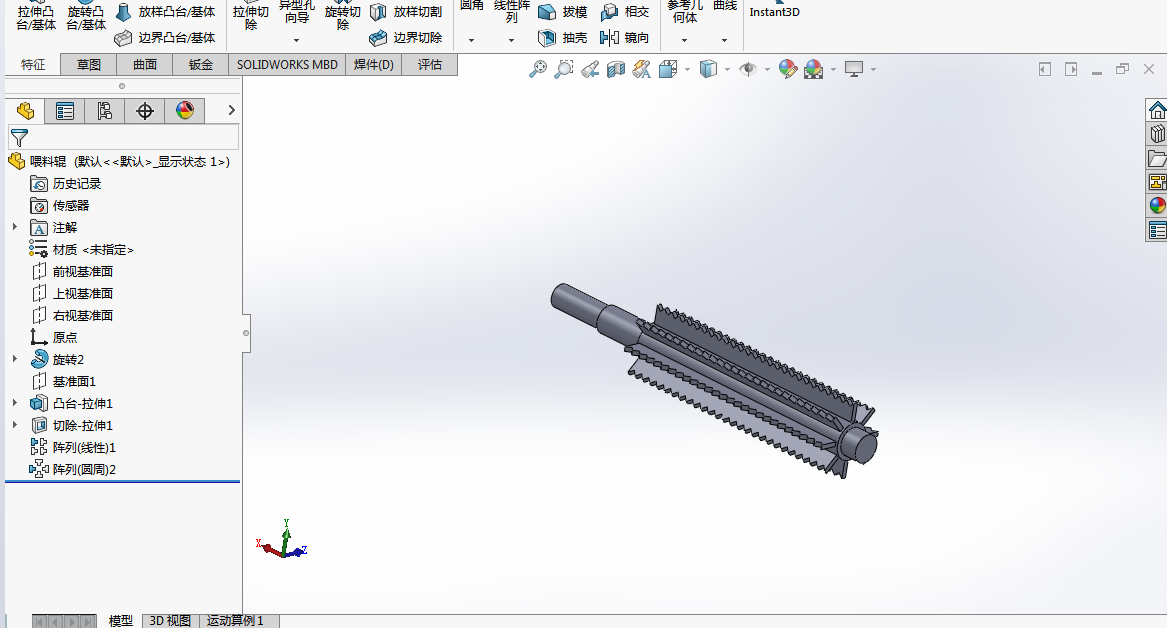Screen dimensions: 1167x628
Task: Show more manager tabs arrow
Action: click(231, 110)
